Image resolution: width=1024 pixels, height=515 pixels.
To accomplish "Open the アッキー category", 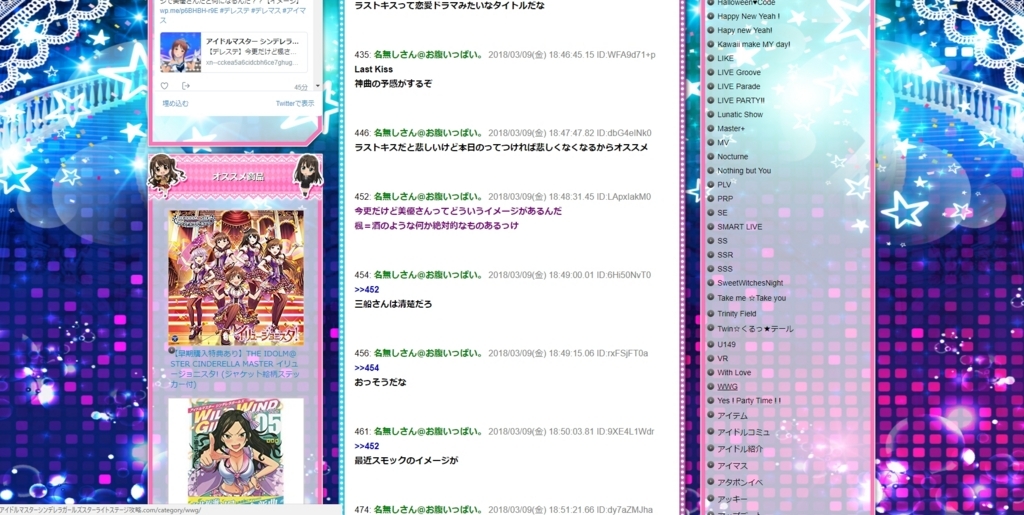I will click(732, 499).
